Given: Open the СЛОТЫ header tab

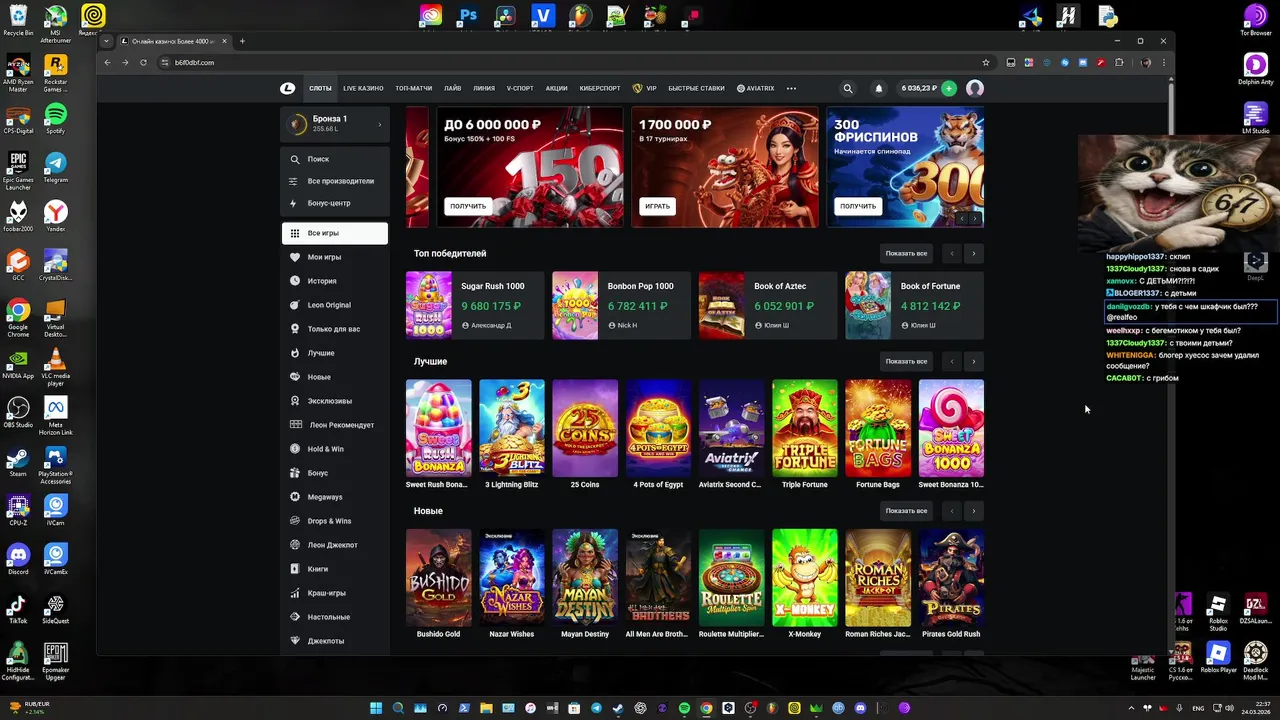Looking at the screenshot, I should point(320,88).
